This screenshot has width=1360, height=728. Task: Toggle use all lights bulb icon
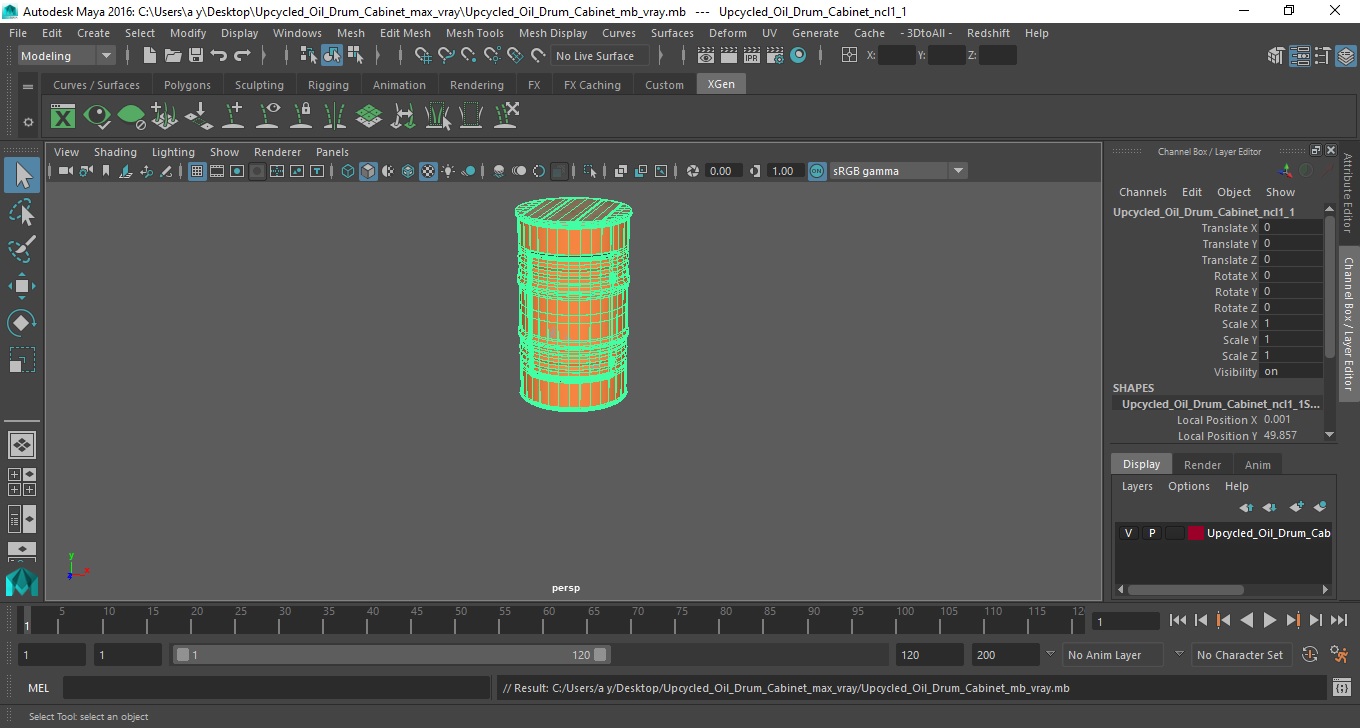pyautogui.click(x=448, y=171)
